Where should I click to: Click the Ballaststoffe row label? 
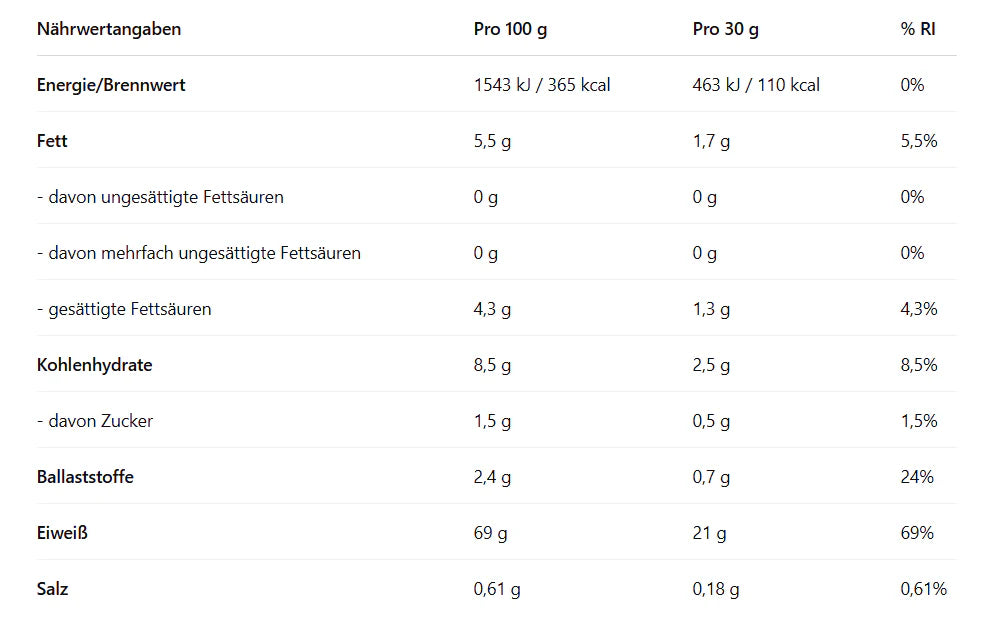click(85, 477)
